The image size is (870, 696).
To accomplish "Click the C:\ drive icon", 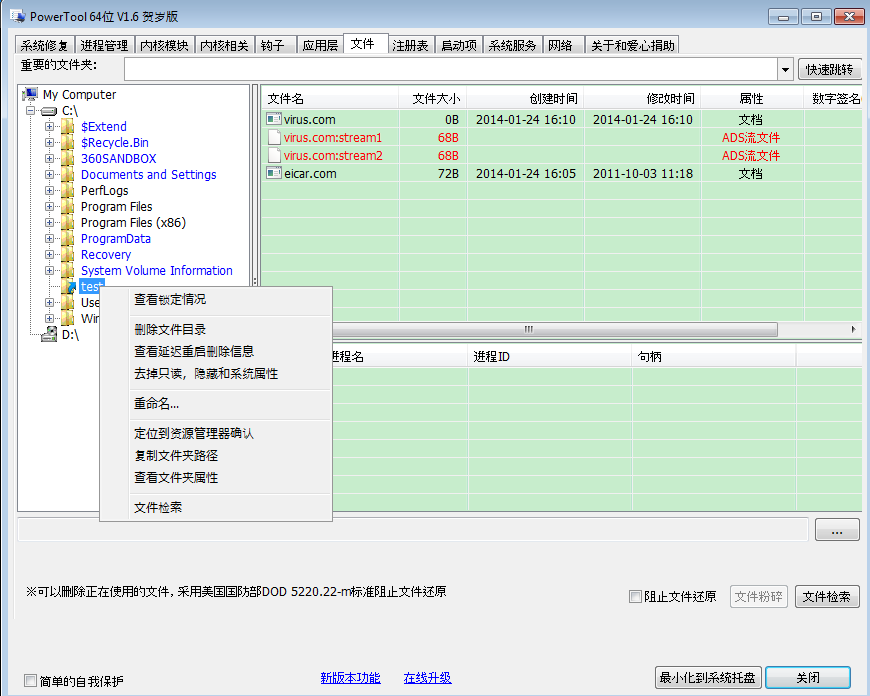I will point(49,111).
